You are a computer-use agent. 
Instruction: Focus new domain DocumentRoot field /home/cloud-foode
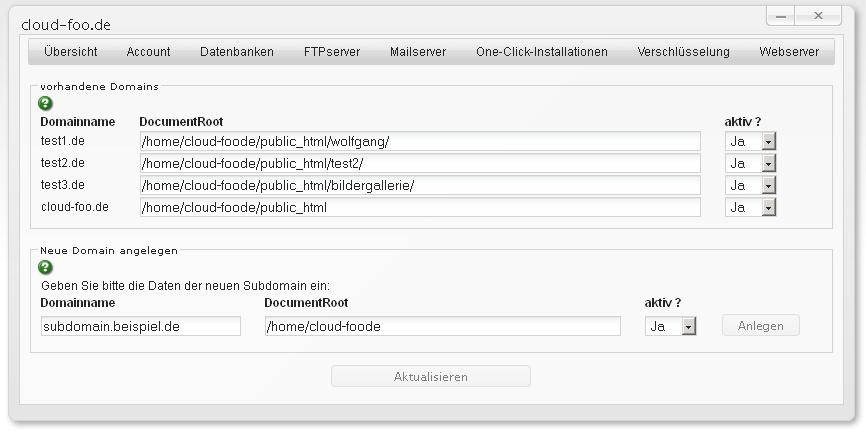(x=442, y=326)
